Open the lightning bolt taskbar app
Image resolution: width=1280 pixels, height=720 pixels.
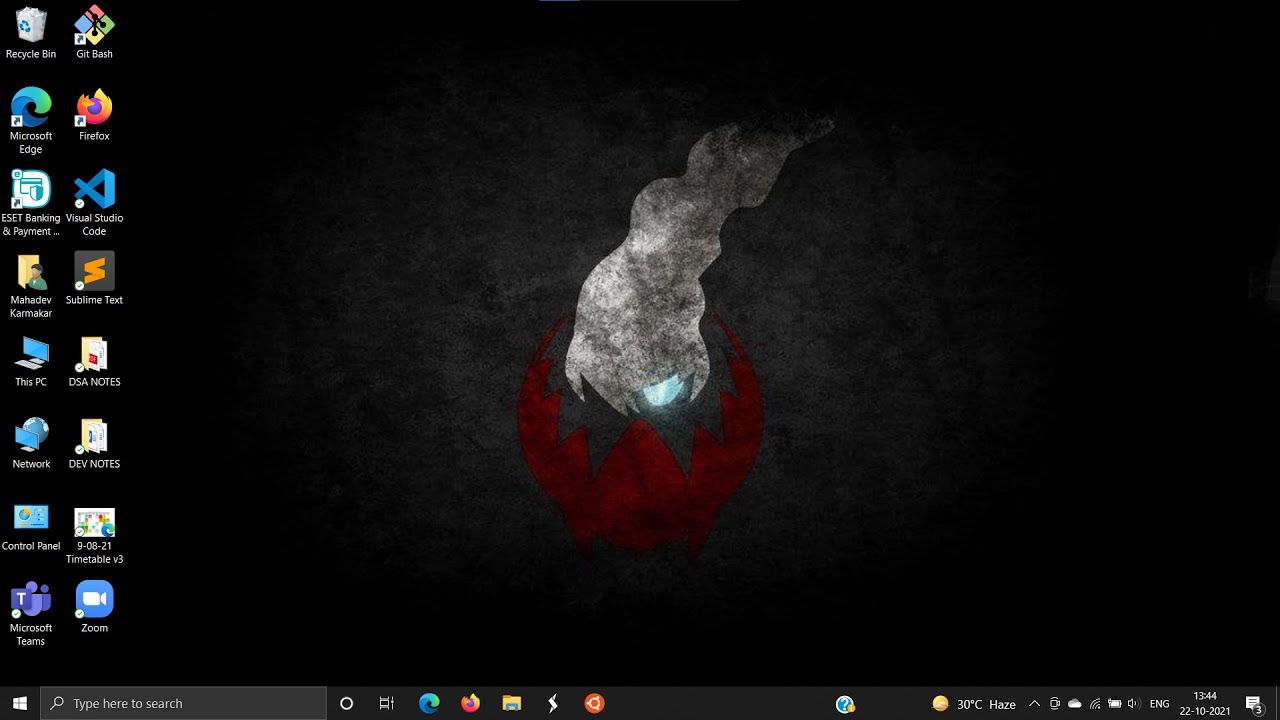click(552, 703)
